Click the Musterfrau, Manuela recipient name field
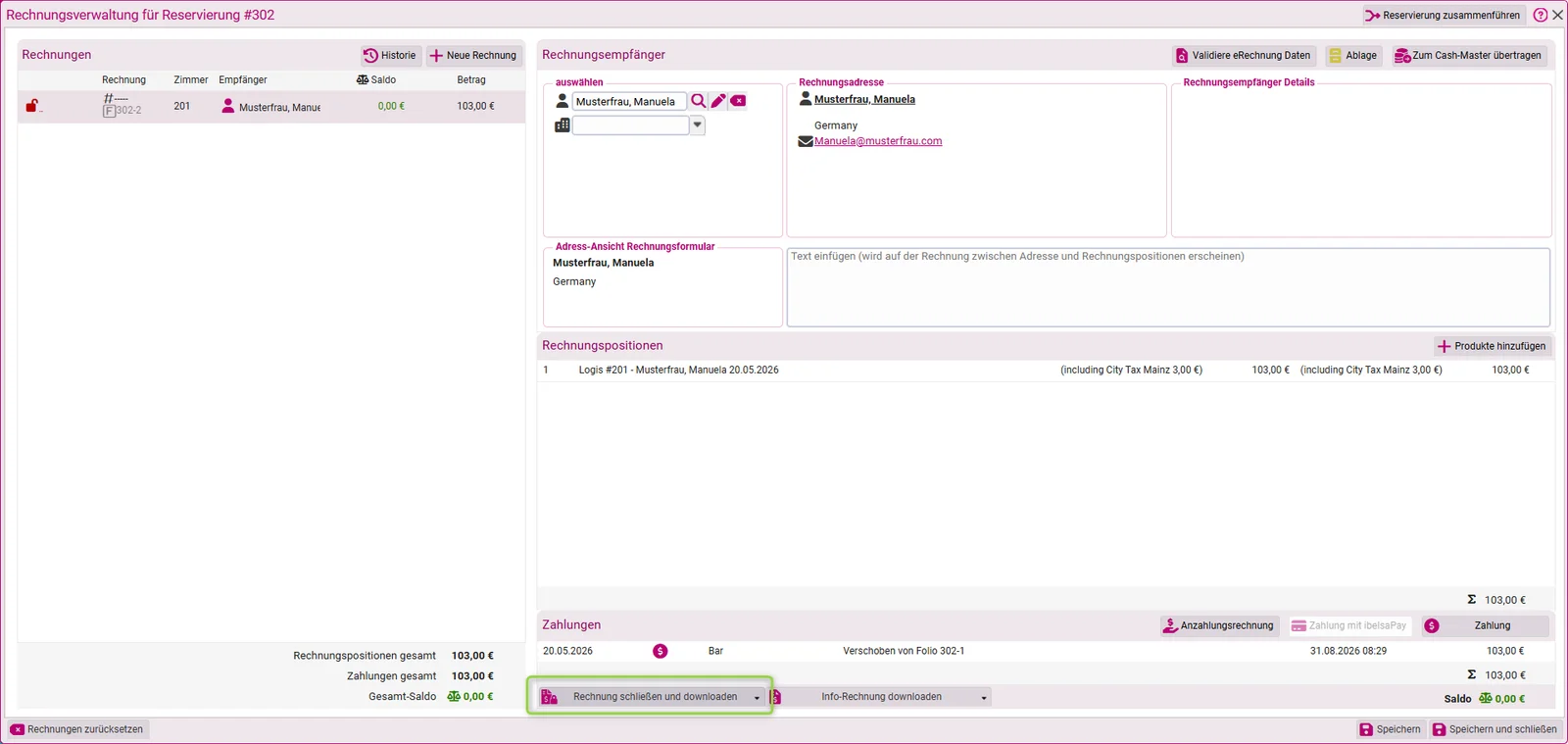Screen dimensions: 1568x744 pos(629,101)
